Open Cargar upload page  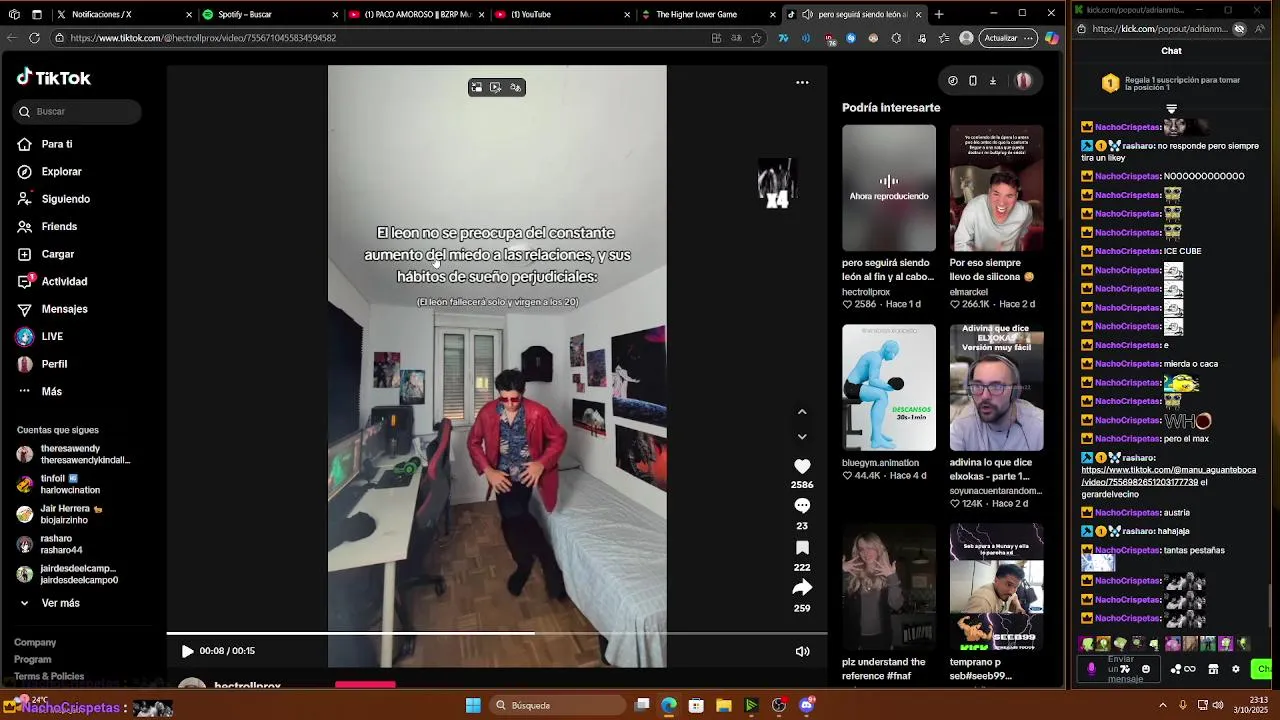[57, 254]
